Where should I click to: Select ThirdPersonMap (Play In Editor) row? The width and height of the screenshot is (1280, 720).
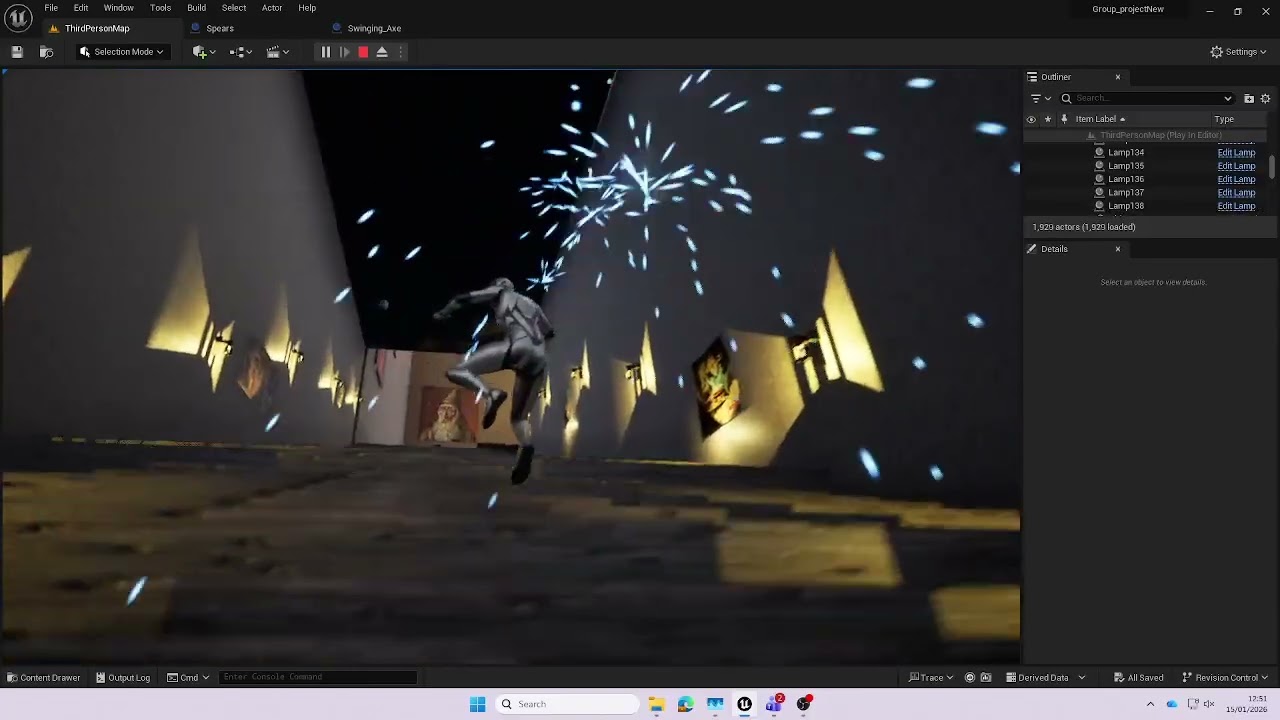click(x=1147, y=135)
